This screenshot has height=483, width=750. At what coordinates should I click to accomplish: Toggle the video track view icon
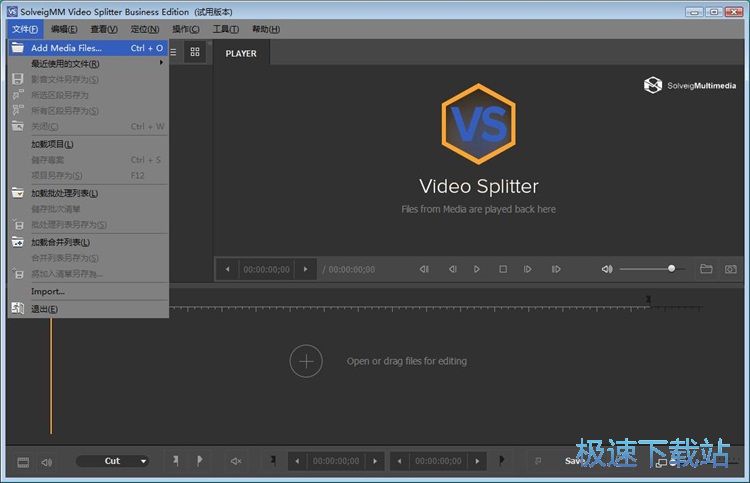pyautogui.click(x=23, y=461)
